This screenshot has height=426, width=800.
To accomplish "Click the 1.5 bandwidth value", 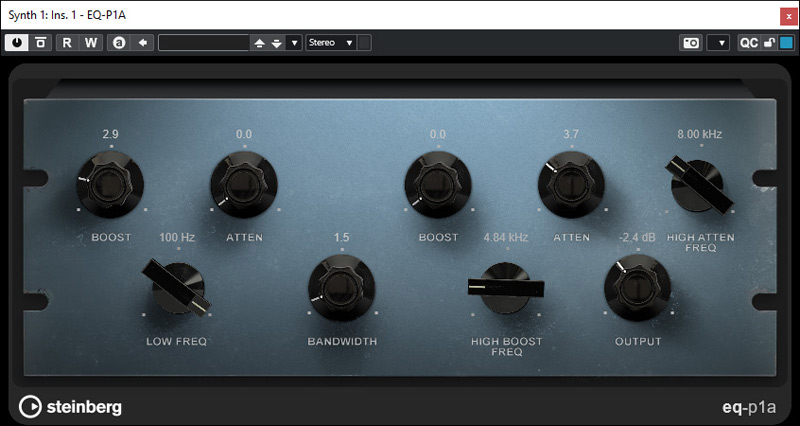I will point(341,237).
